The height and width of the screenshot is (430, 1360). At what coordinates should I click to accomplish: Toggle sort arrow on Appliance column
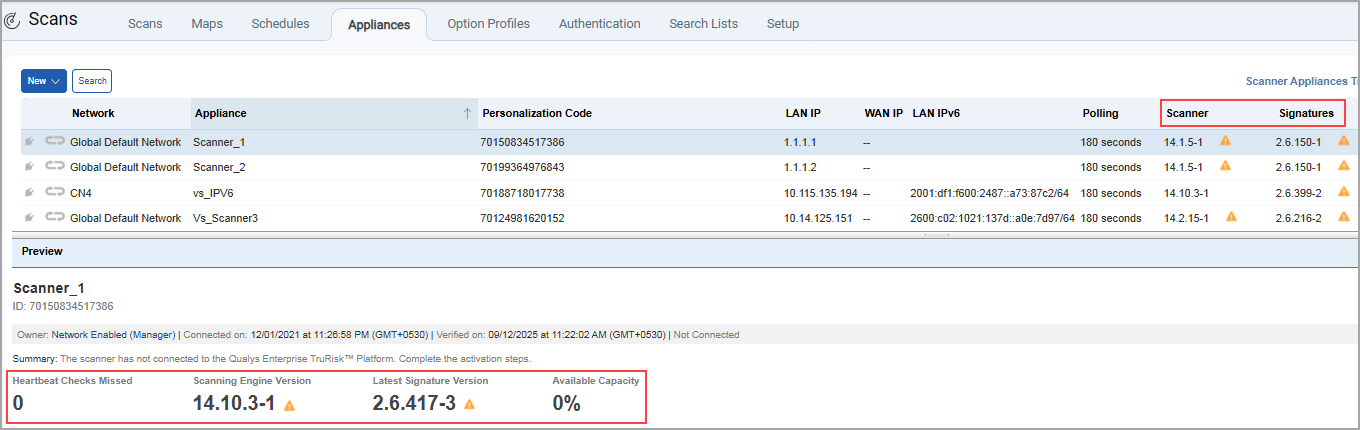(x=467, y=114)
